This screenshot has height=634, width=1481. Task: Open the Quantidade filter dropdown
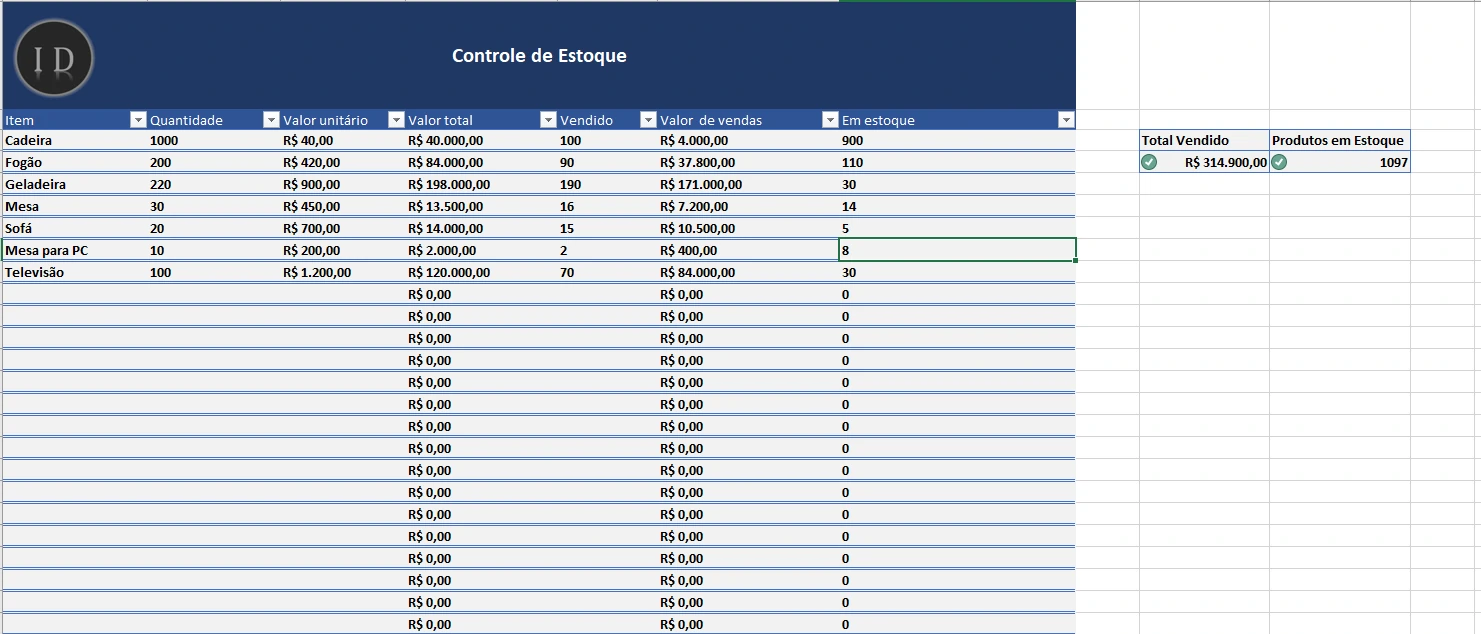pos(272,120)
